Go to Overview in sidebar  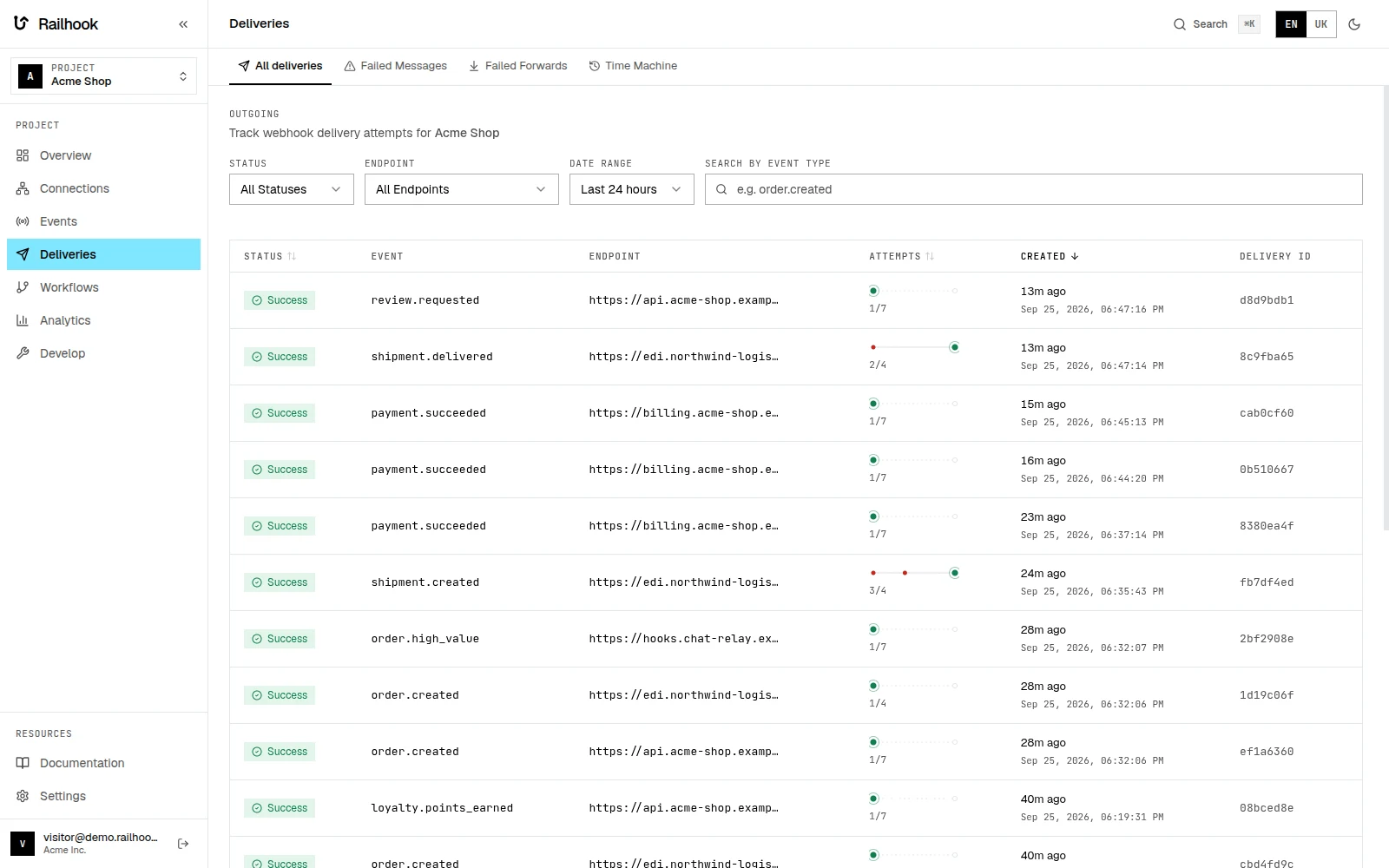pyautogui.click(x=103, y=155)
